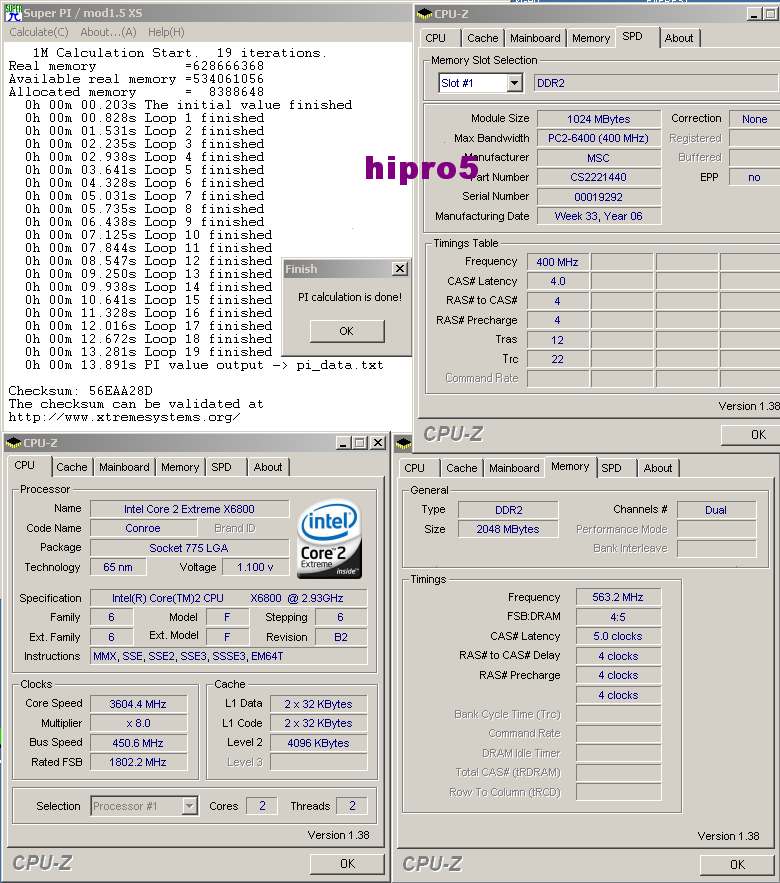Switch to Cache tab in CPU window

72,467
